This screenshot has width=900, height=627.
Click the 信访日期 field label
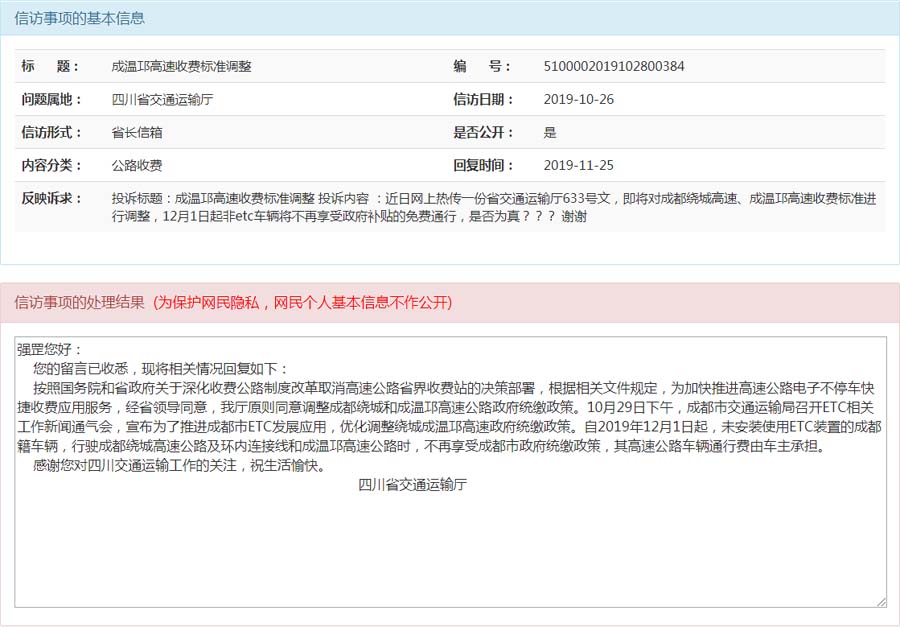point(483,100)
